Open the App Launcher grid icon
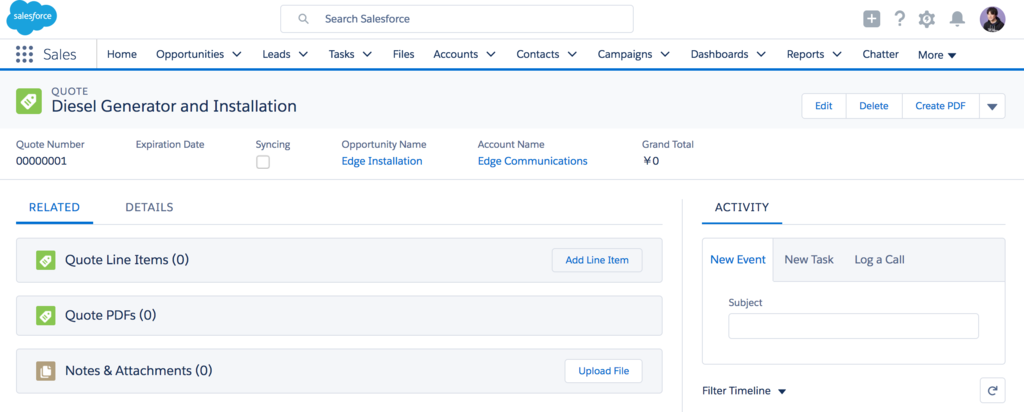The image size is (1024, 412). pyautogui.click(x=24, y=54)
